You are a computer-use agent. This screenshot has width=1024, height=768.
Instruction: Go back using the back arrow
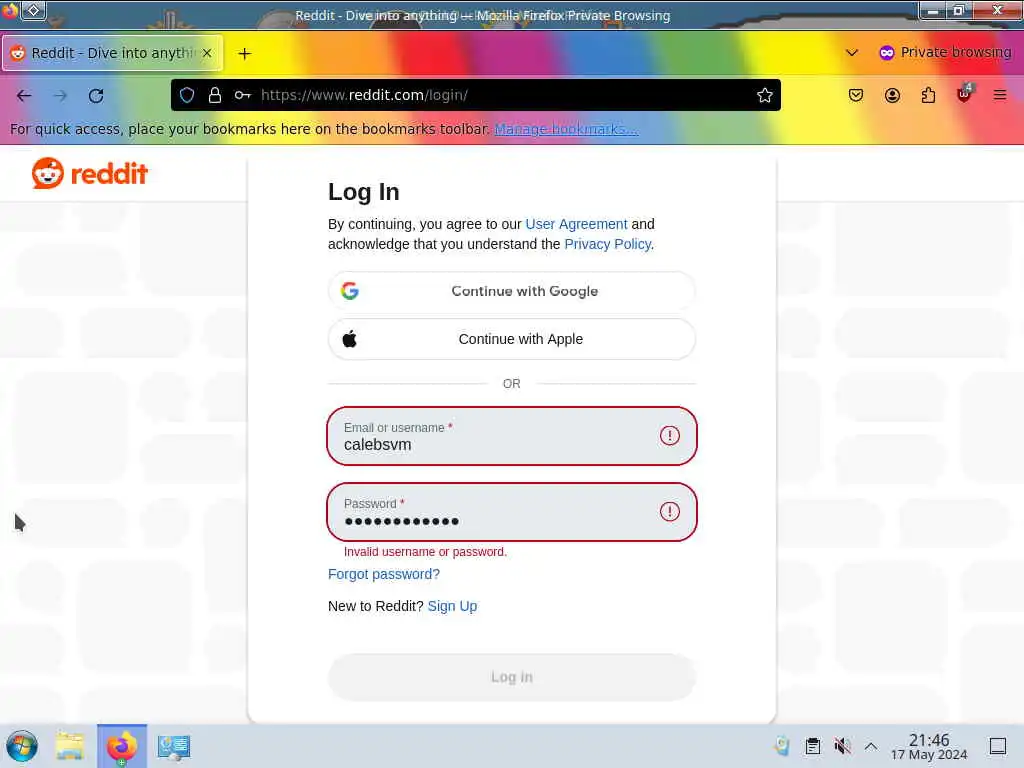[x=24, y=95]
